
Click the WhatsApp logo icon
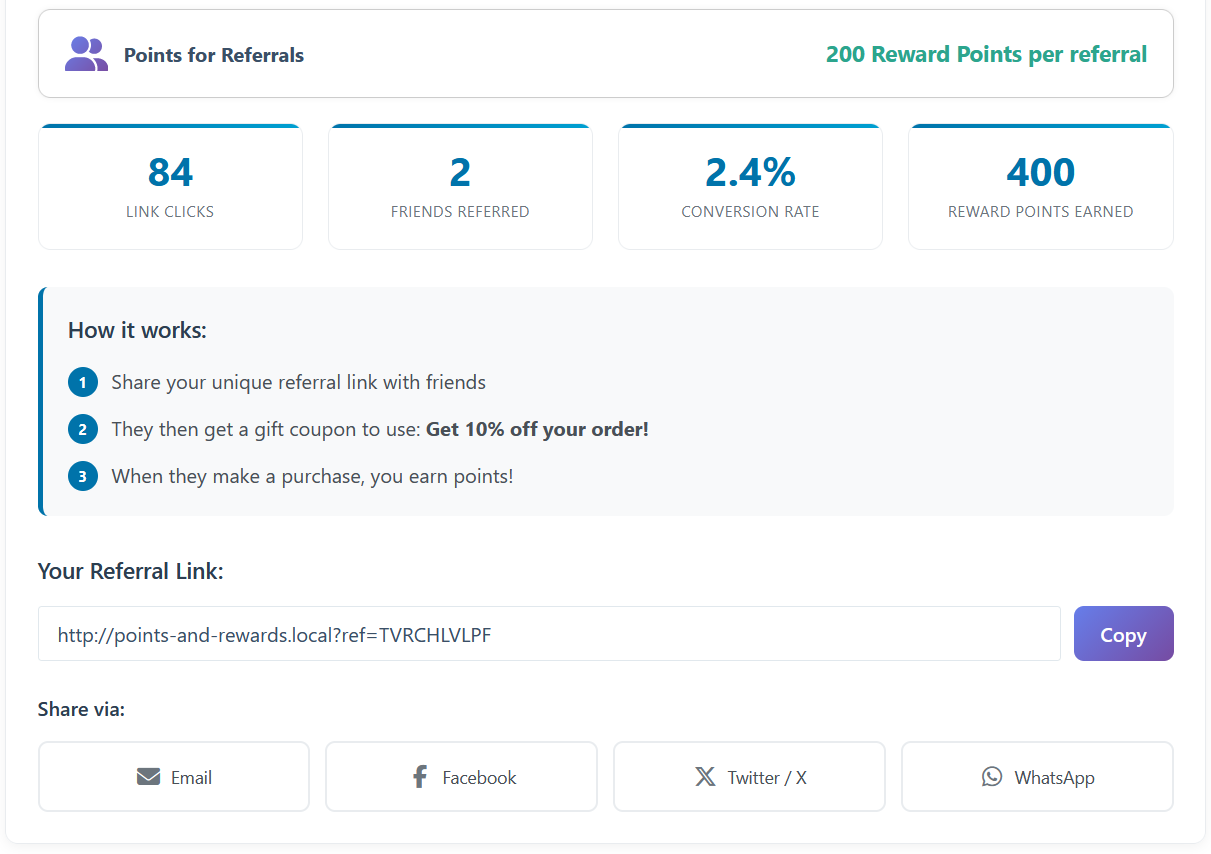pyautogui.click(x=991, y=777)
